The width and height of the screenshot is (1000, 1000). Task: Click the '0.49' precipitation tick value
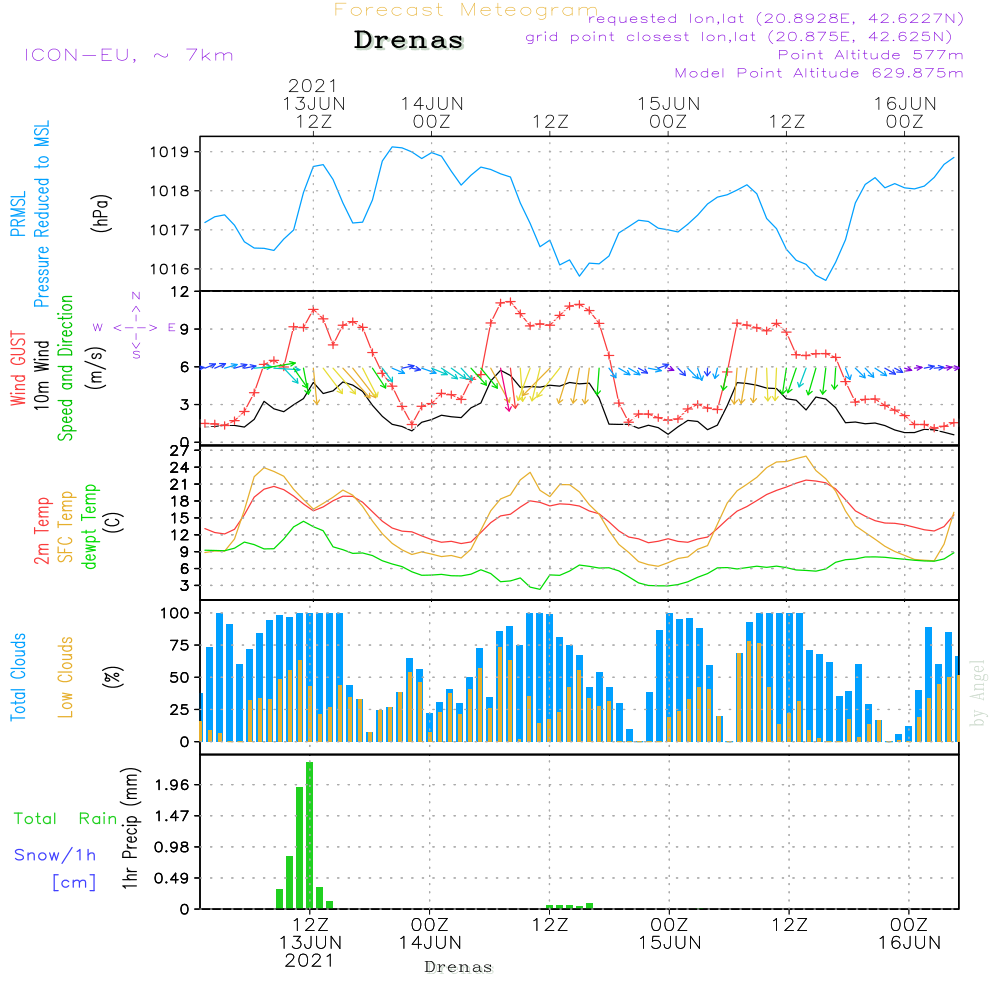[x=172, y=878]
